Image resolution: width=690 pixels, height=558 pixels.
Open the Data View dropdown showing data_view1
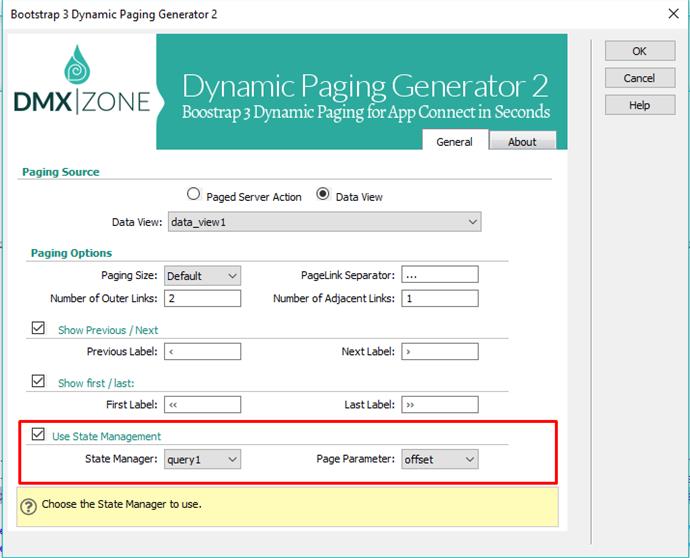click(324, 222)
